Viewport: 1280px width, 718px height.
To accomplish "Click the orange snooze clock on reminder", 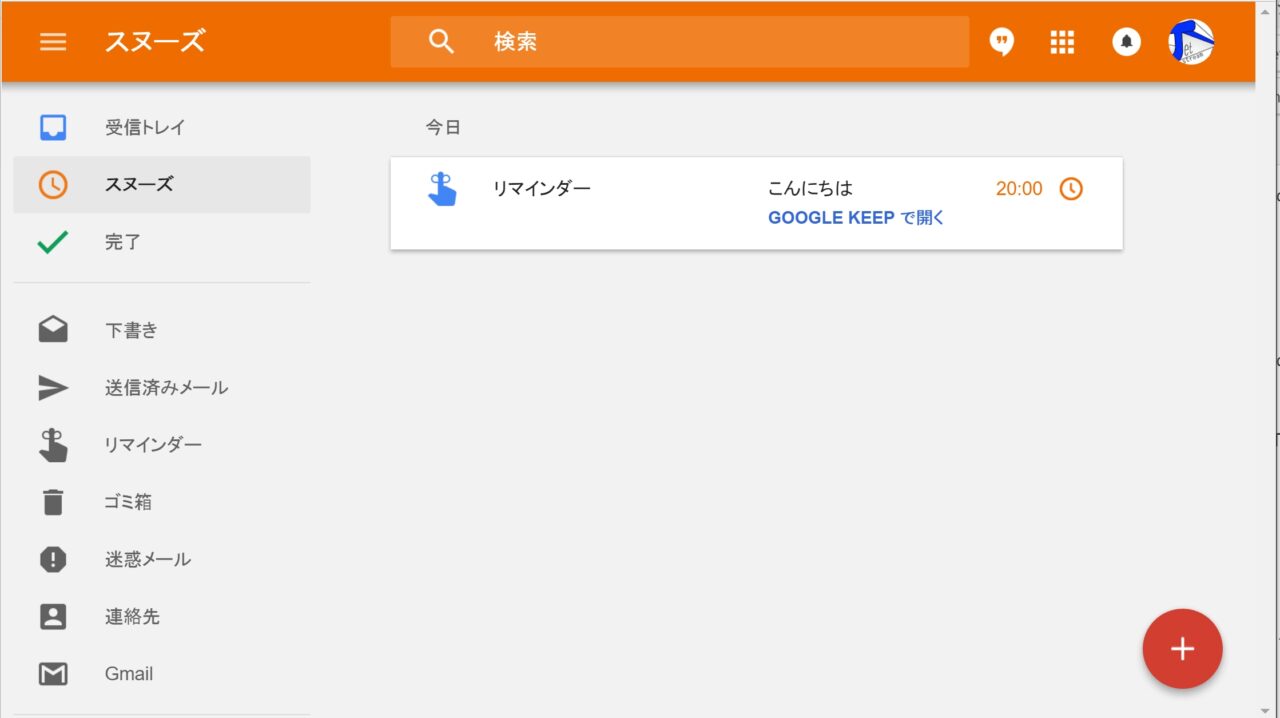I will coord(1071,188).
